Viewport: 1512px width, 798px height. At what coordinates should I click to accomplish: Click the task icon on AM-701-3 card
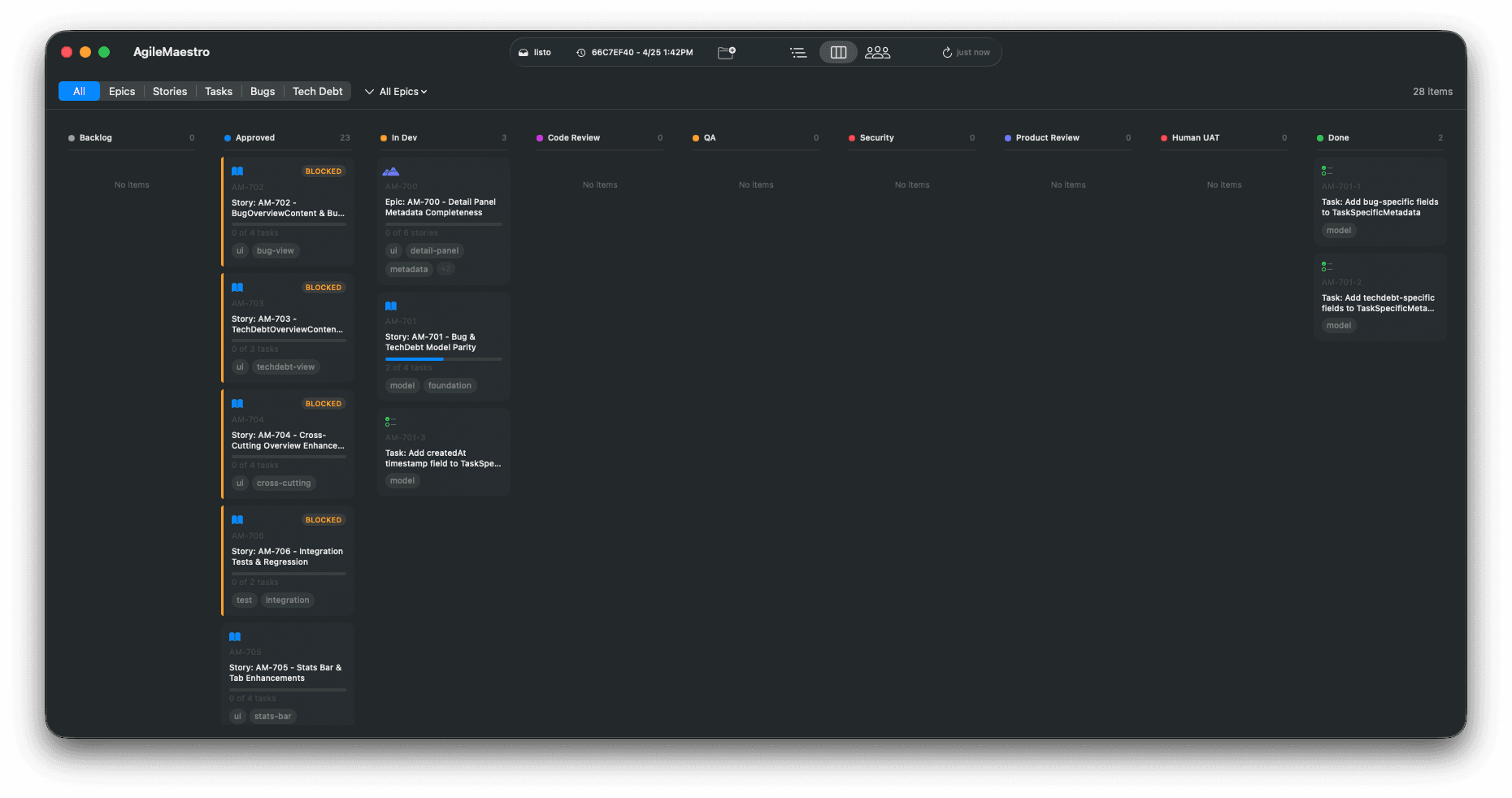tap(390, 422)
